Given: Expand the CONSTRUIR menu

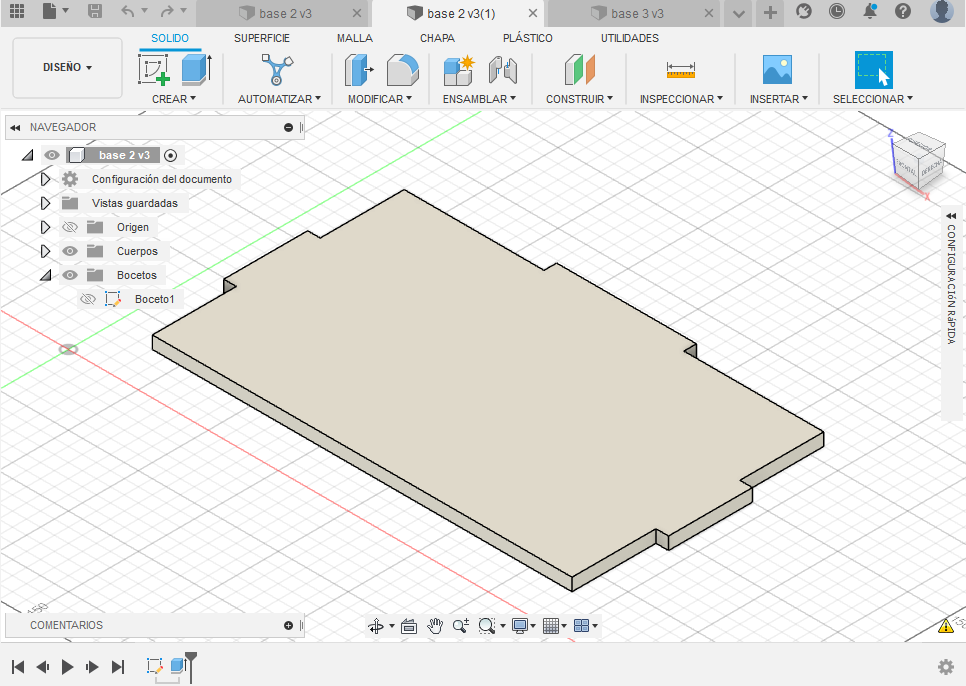Looking at the screenshot, I should 579,99.
